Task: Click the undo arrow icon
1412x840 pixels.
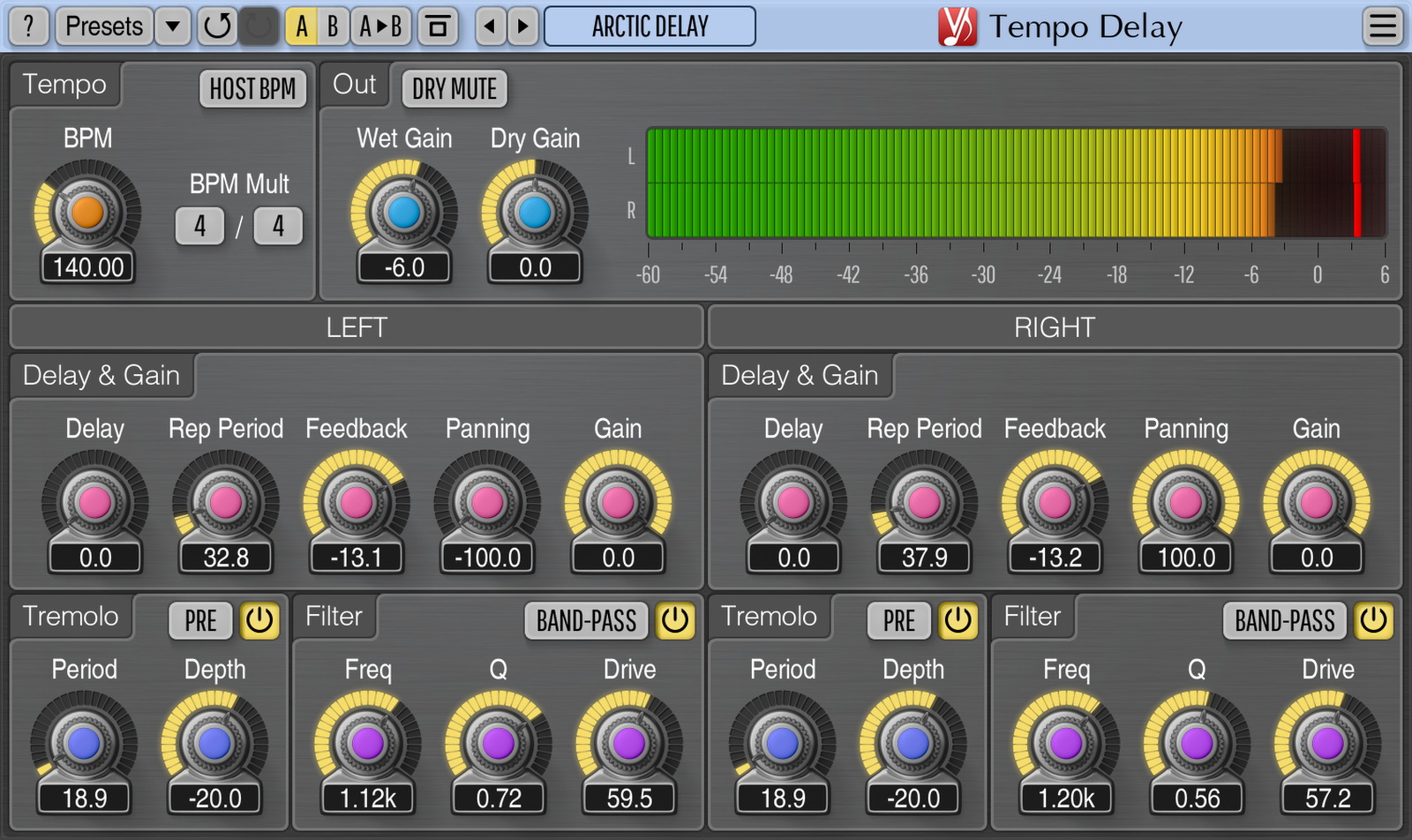Action: pyautogui.click(x=216, y=26)
